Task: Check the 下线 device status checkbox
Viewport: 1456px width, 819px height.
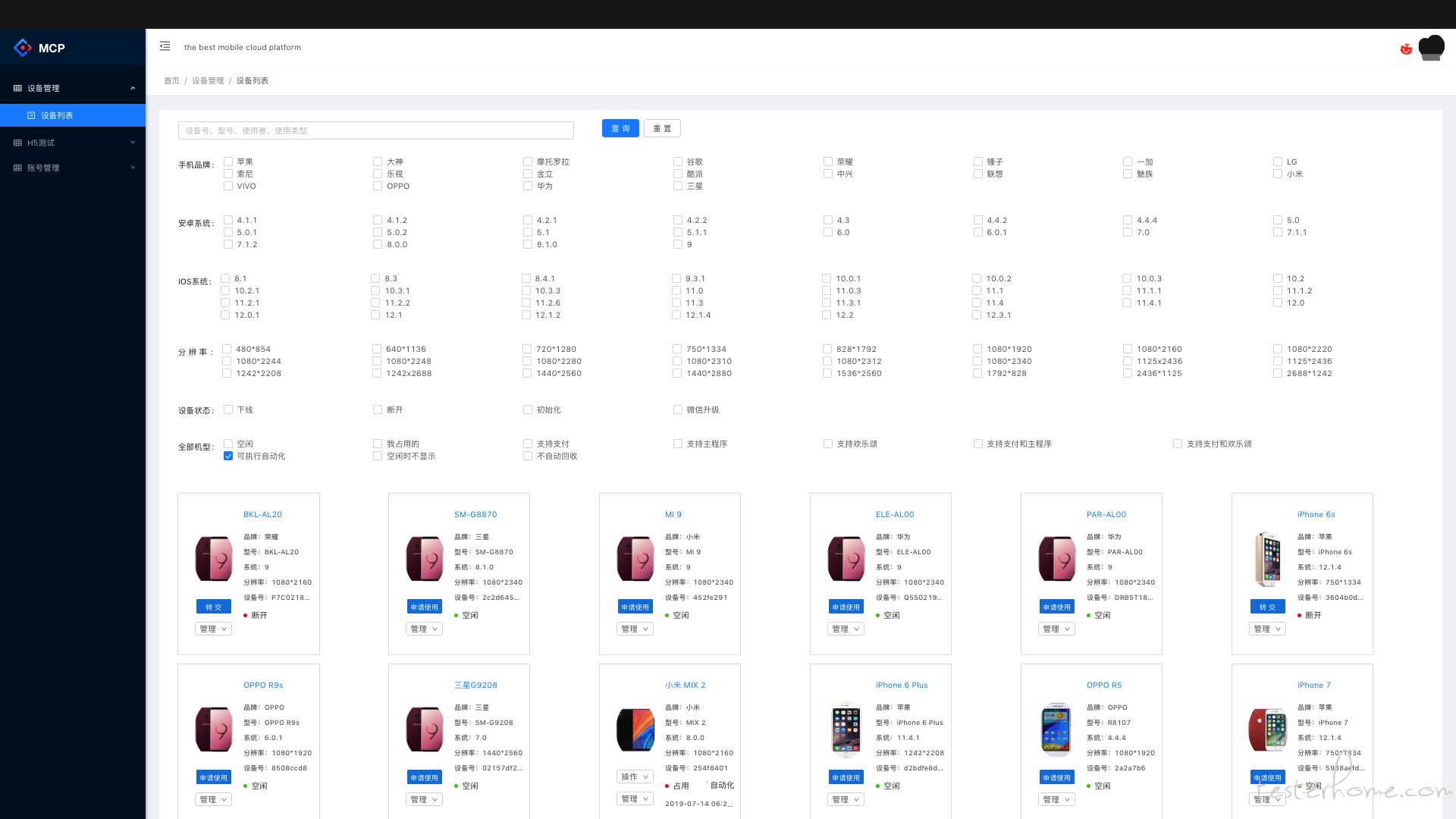Action: (x=228, y=409)
